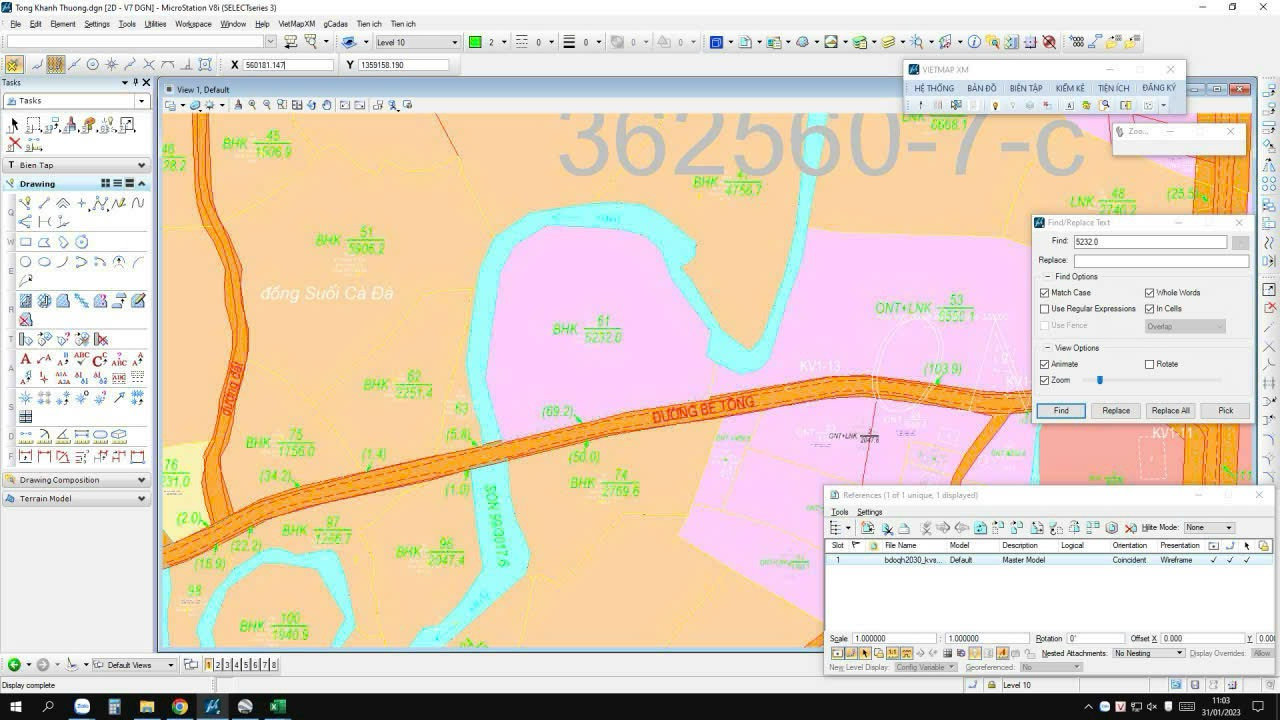Open the Level 10 active level dropdown
Image resolution: width=1280 pixels, height=720 pixels.
tap(417, 42)
